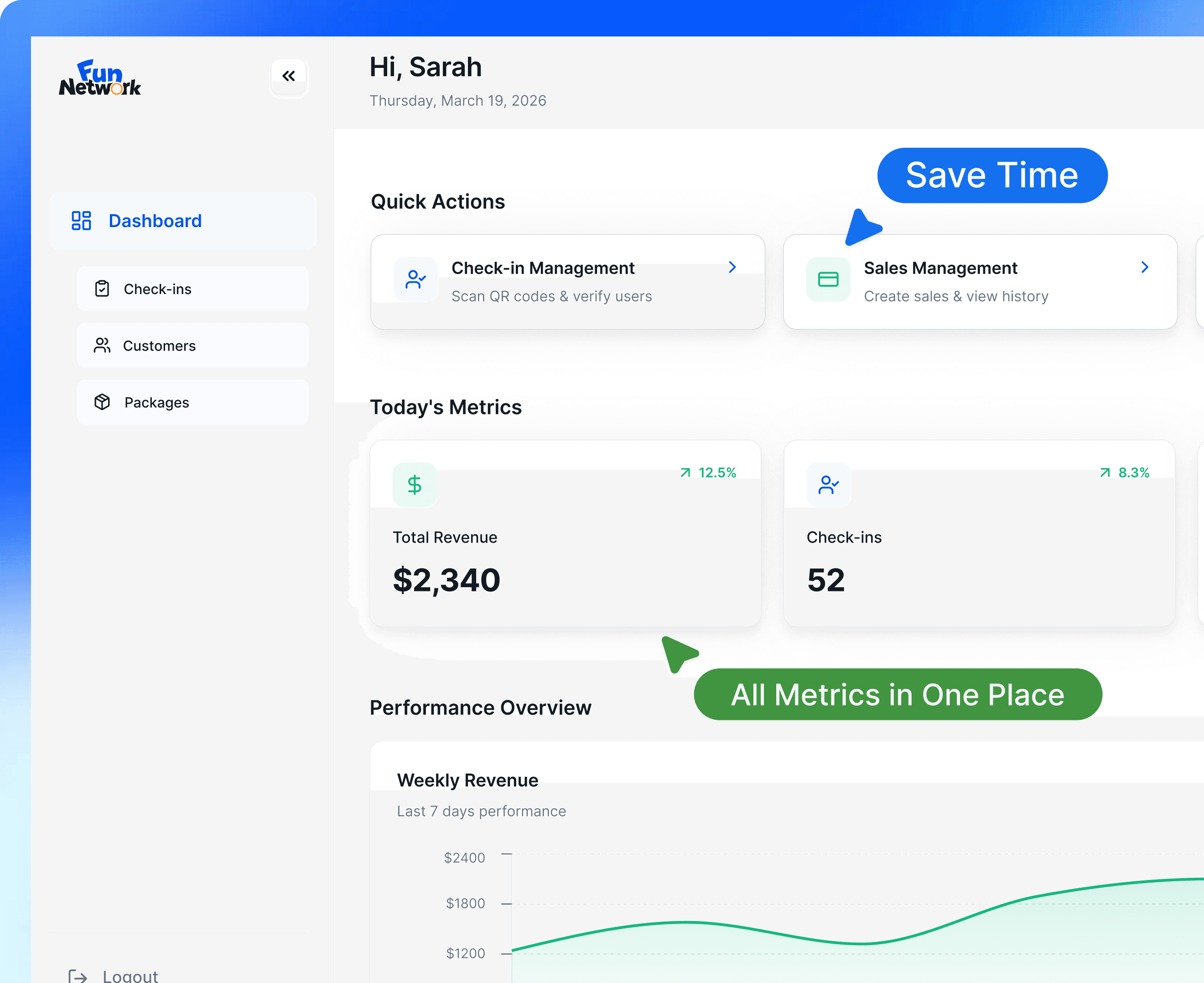
Task: Click the $2,340 revenue value
Action: 447,580
